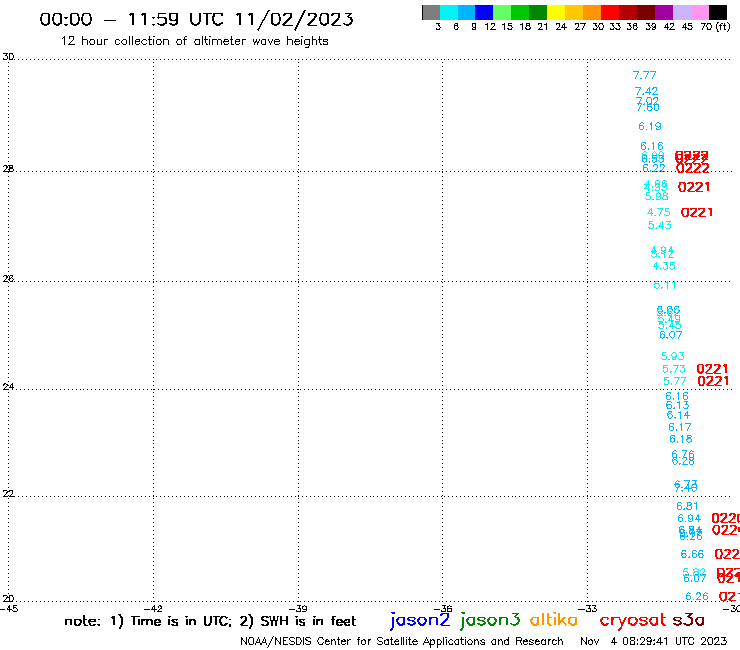Click the longitude axis label -39
The width and height of the screenshot is (740, 650).
tap(298, 609)
